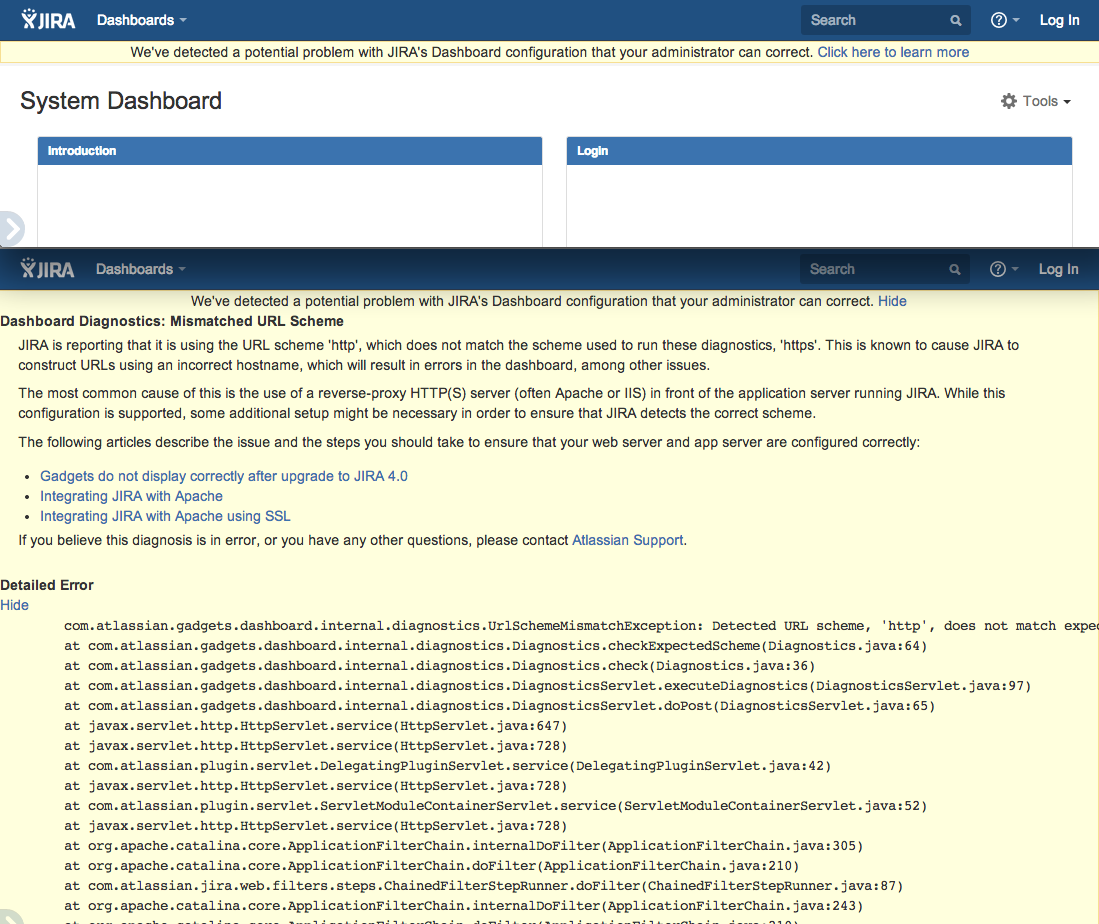Image resolution: width=1099 pixels, height=924 pixels.
Task: Click the magnifier icon in the lower search box
Action: [955, 269]
